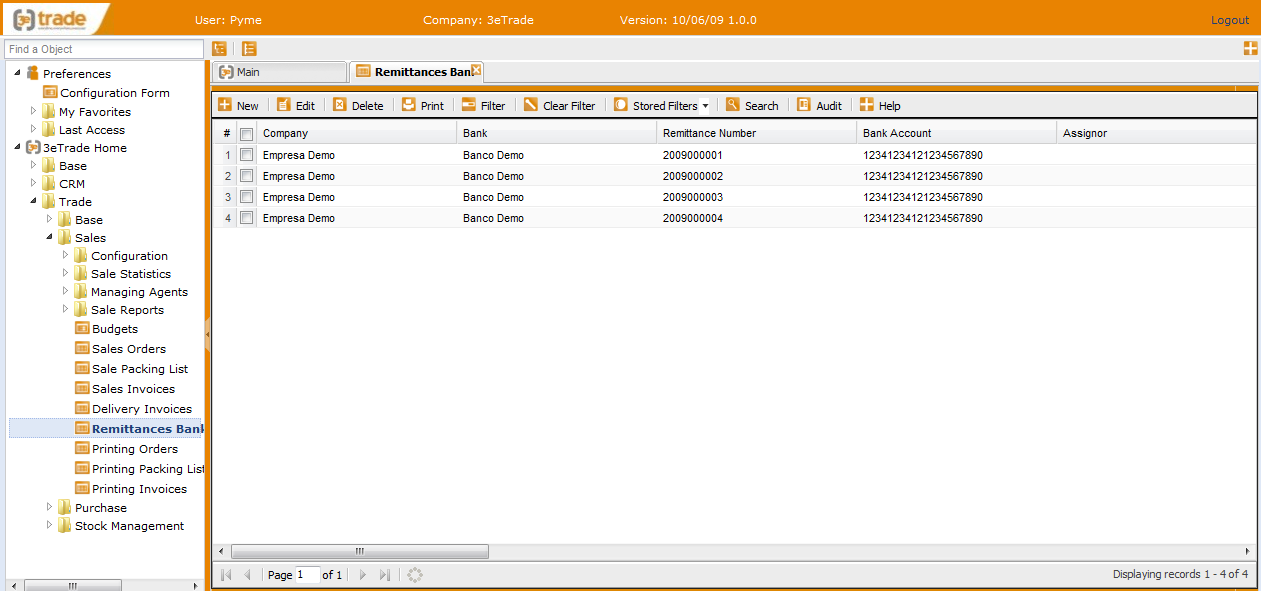This screenshot has height=591, width=1261.
Task: Toggle the select-all checkbox in the grid header
Action: [246, 132]
